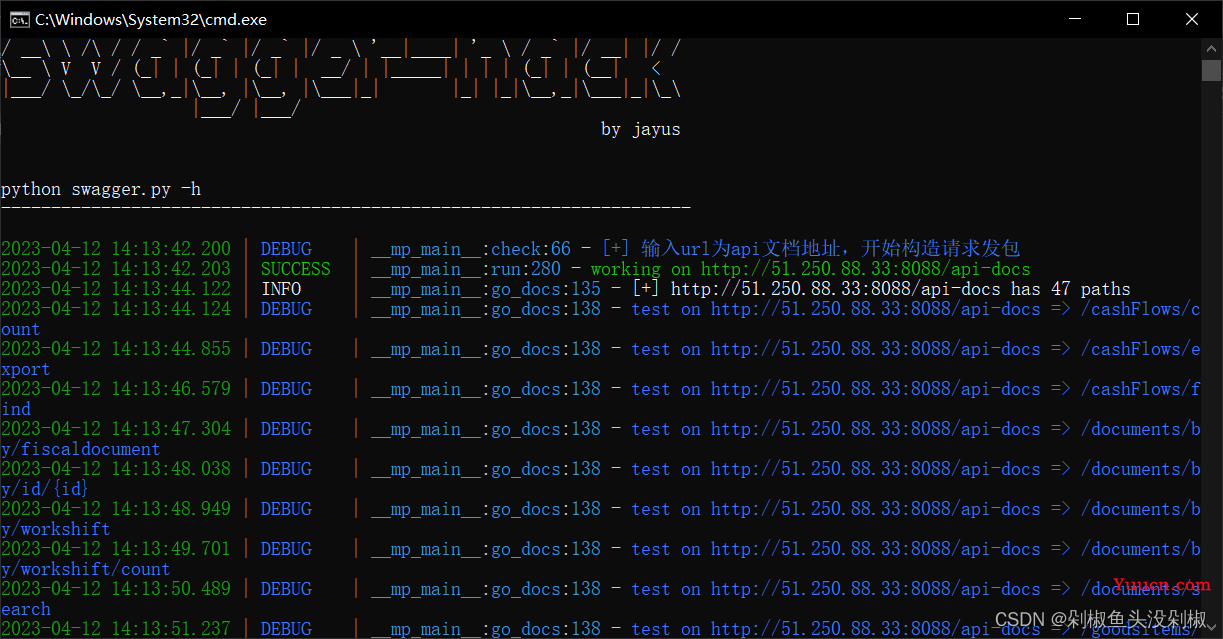Click timestamp 2023-04-12 14:13:42.203
This screenshot has height=639, width=1223.
(116, 269)
